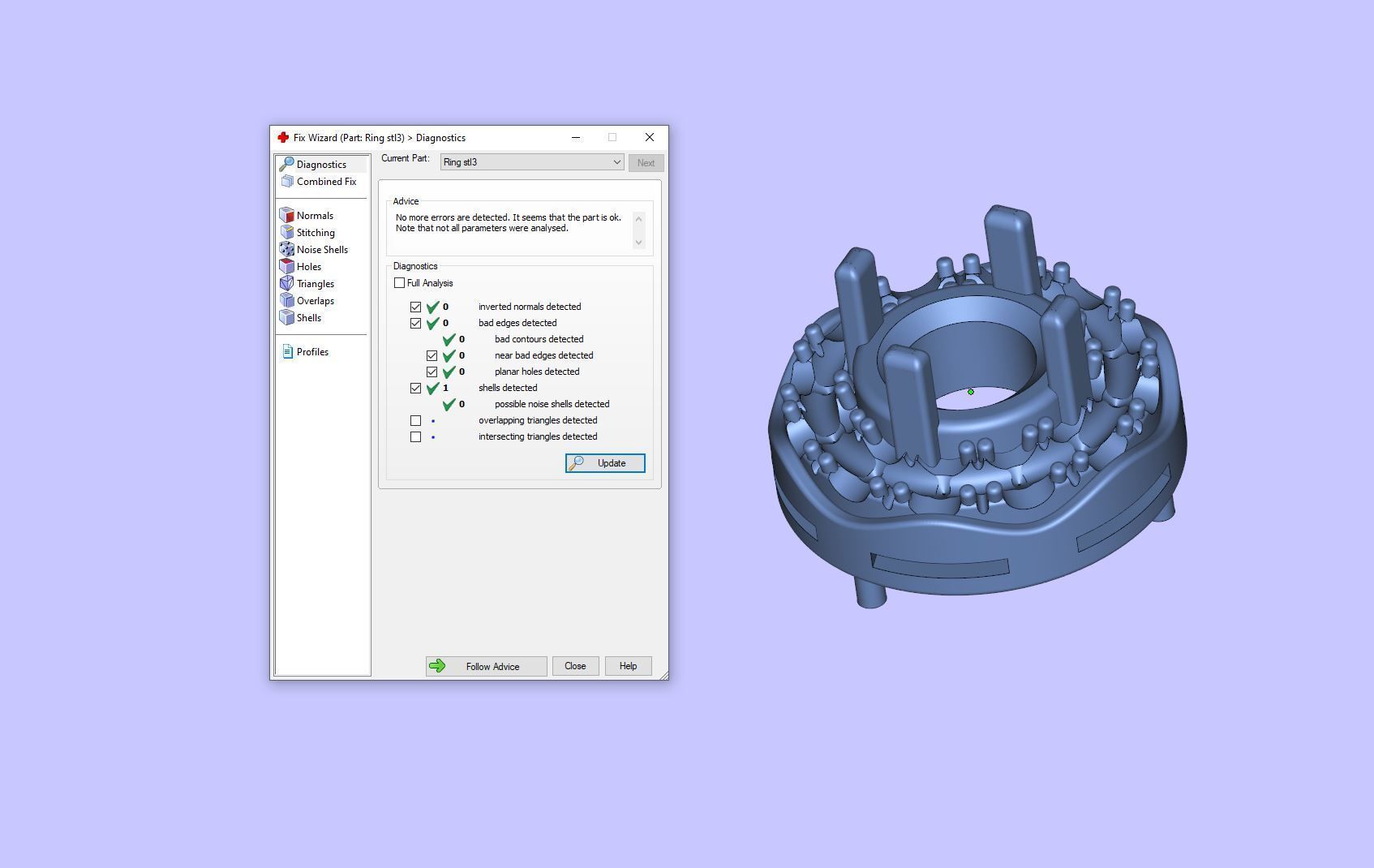Open the Current Part dropdown

click(532, 162)
